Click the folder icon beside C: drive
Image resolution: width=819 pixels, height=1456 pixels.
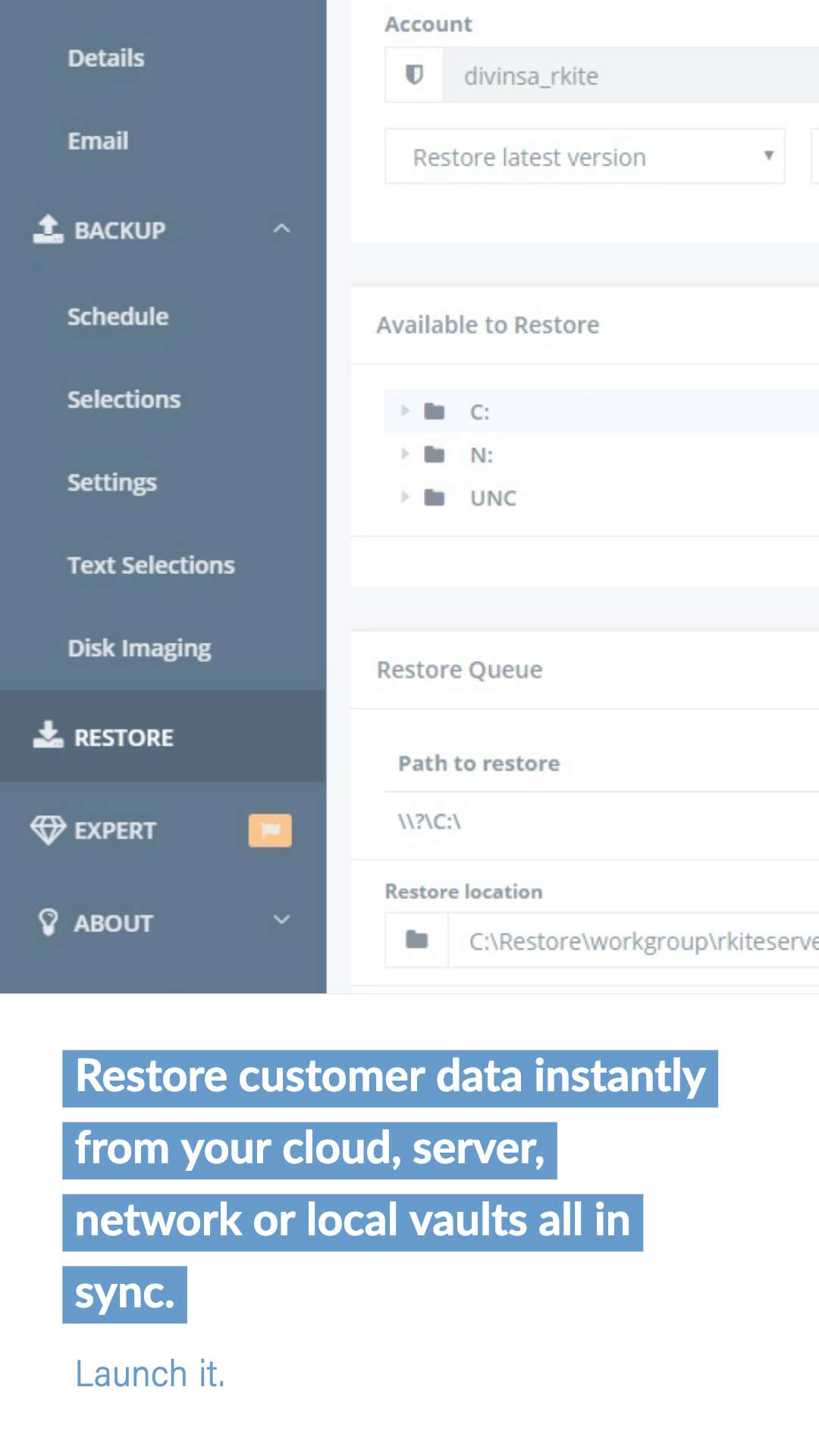(435, 410)
